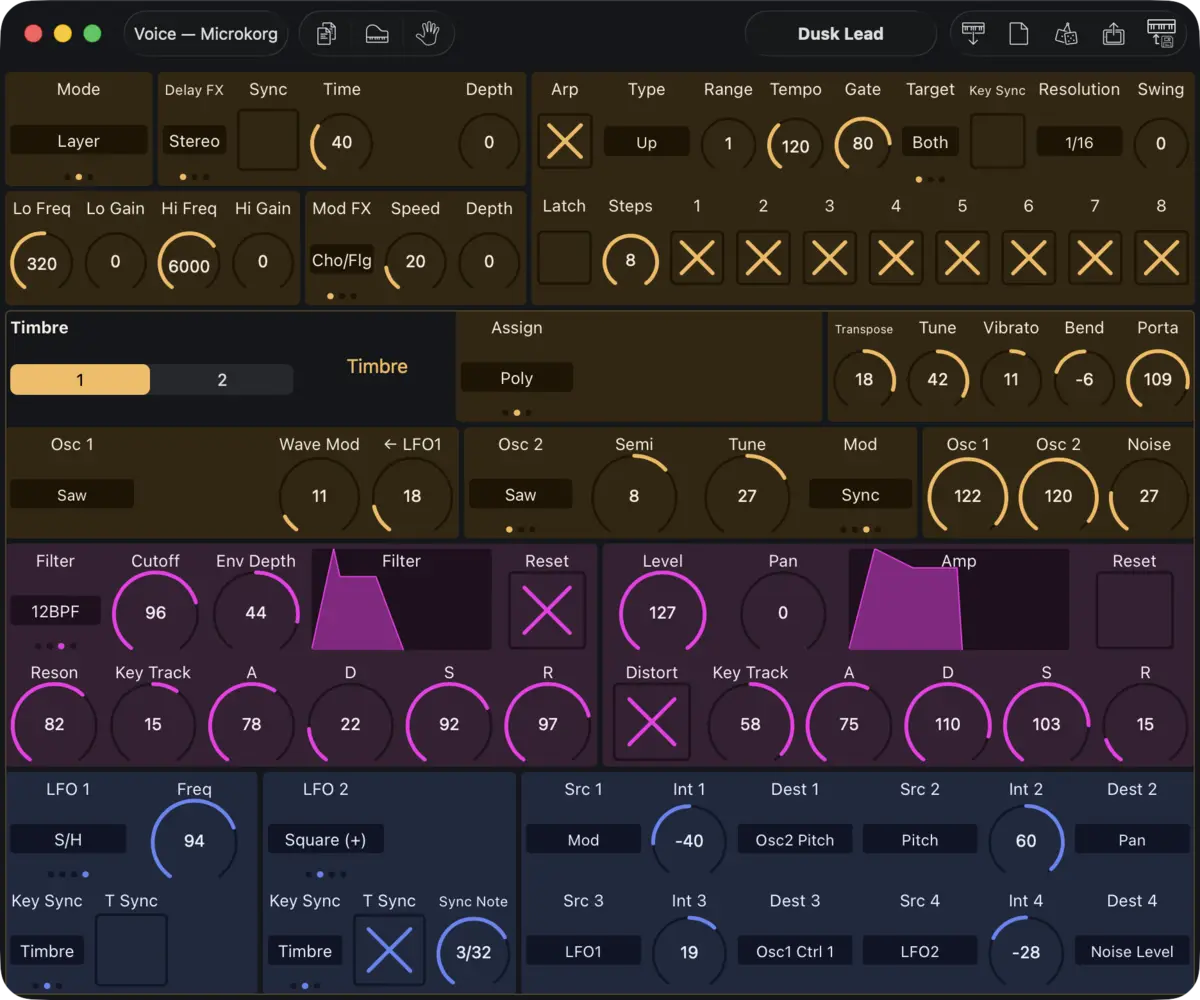Toggle arp step 8 checkbox

(x=1161, y=258)
